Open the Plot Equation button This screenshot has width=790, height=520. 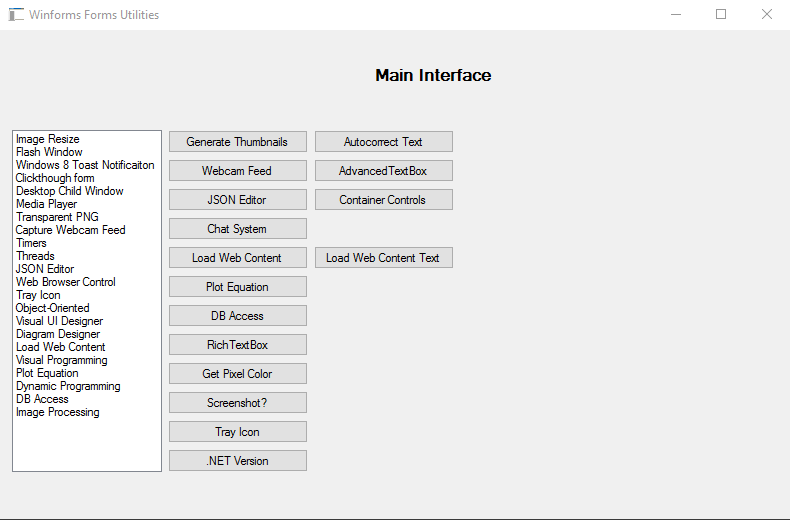coord(238,287)
